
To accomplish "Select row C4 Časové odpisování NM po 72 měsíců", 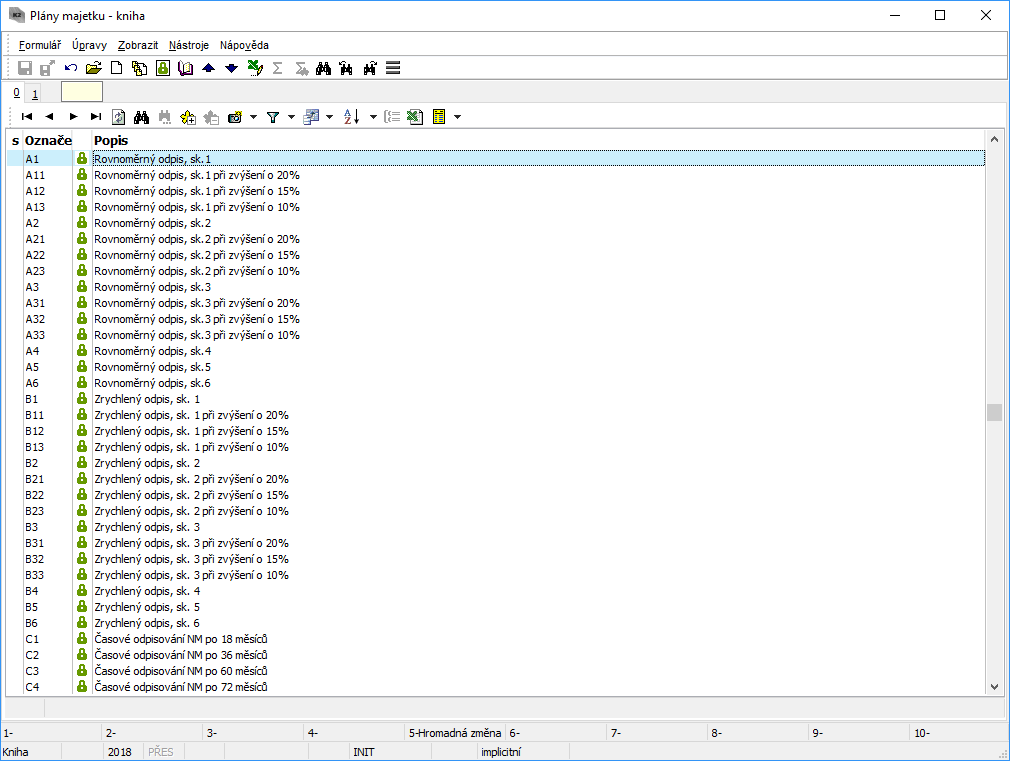I will click(496, 687).
